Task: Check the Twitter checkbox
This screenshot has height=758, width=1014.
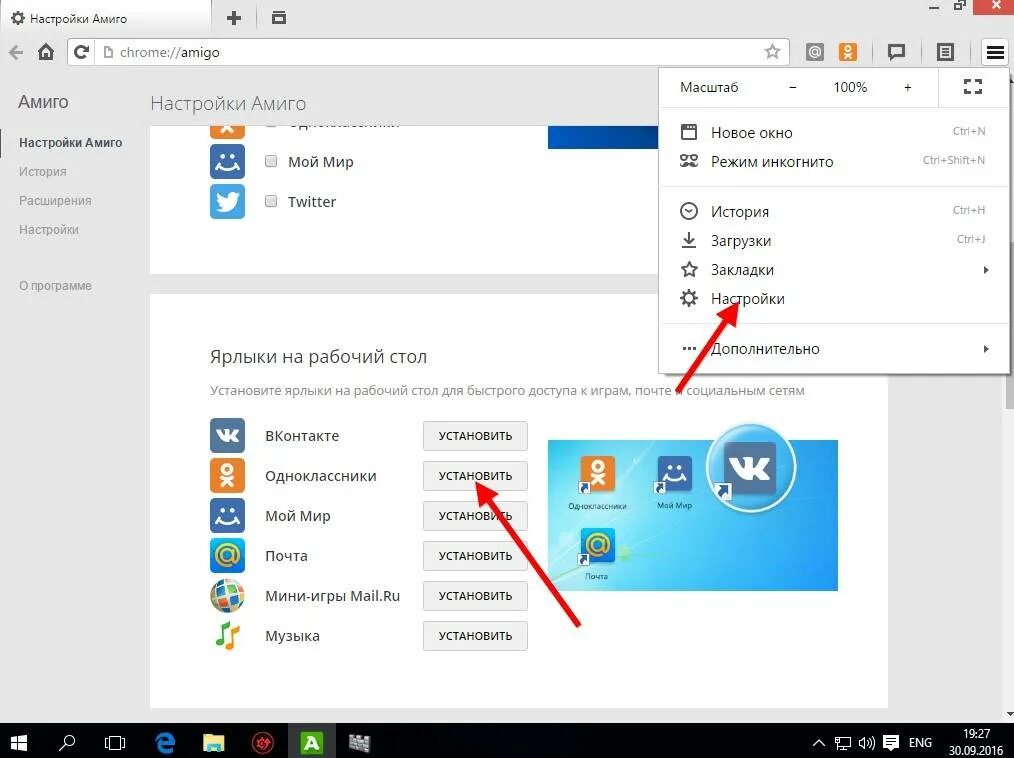Action: pos(271,201)
